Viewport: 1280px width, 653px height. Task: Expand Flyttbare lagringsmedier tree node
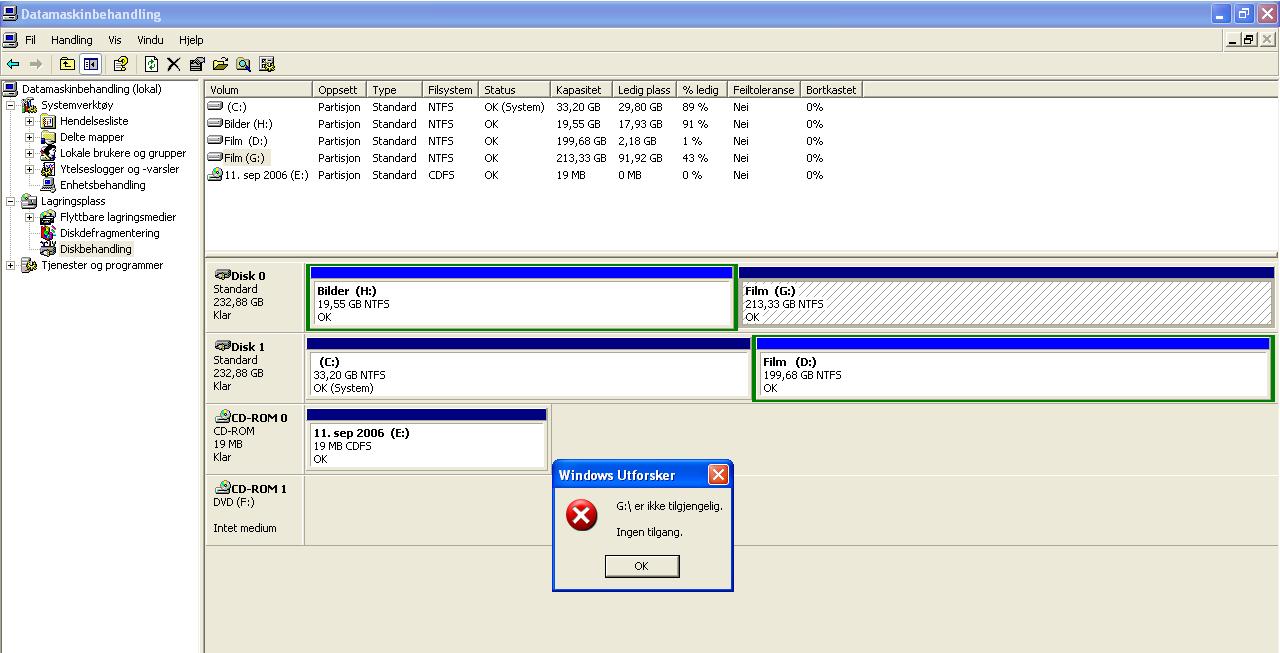pyautogui.click(x=30, y=217)
